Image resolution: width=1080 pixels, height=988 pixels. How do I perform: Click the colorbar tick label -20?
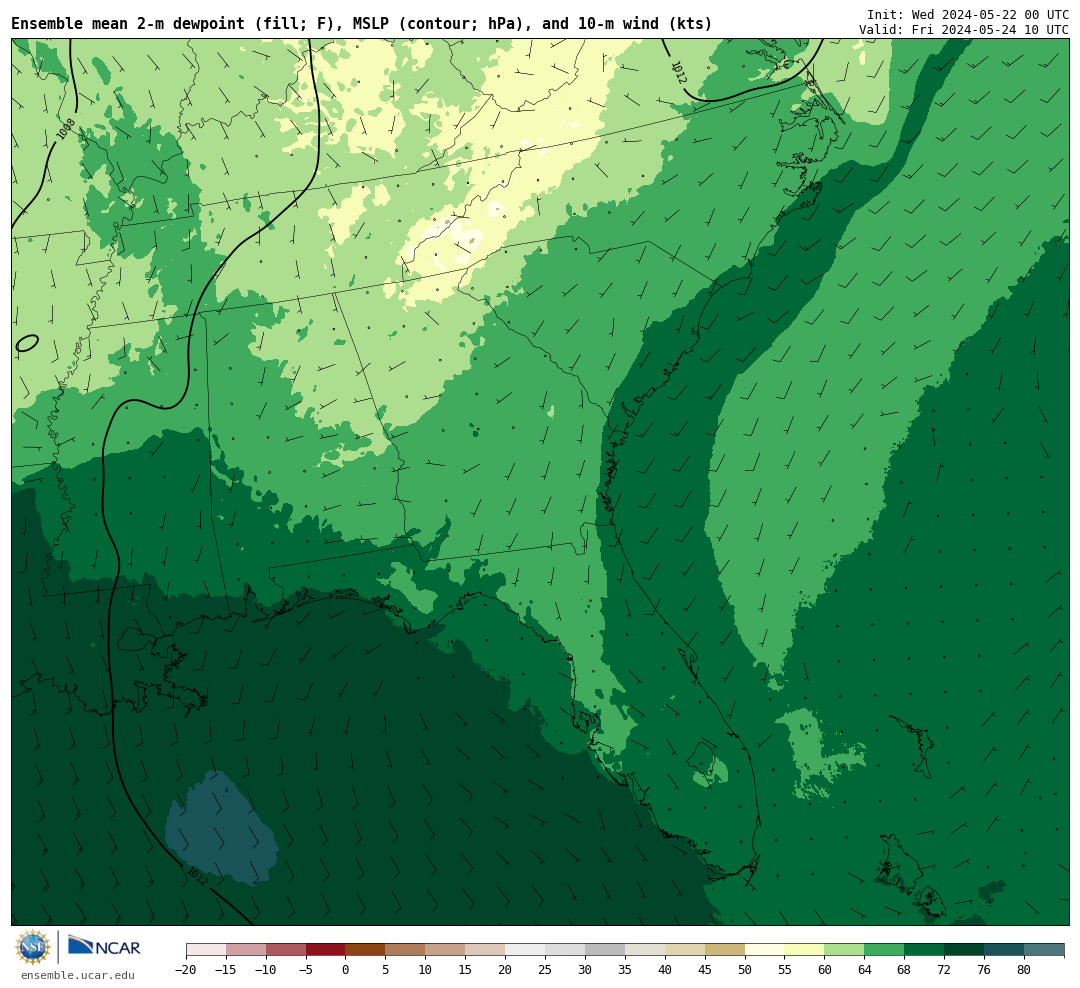[186, 969]
